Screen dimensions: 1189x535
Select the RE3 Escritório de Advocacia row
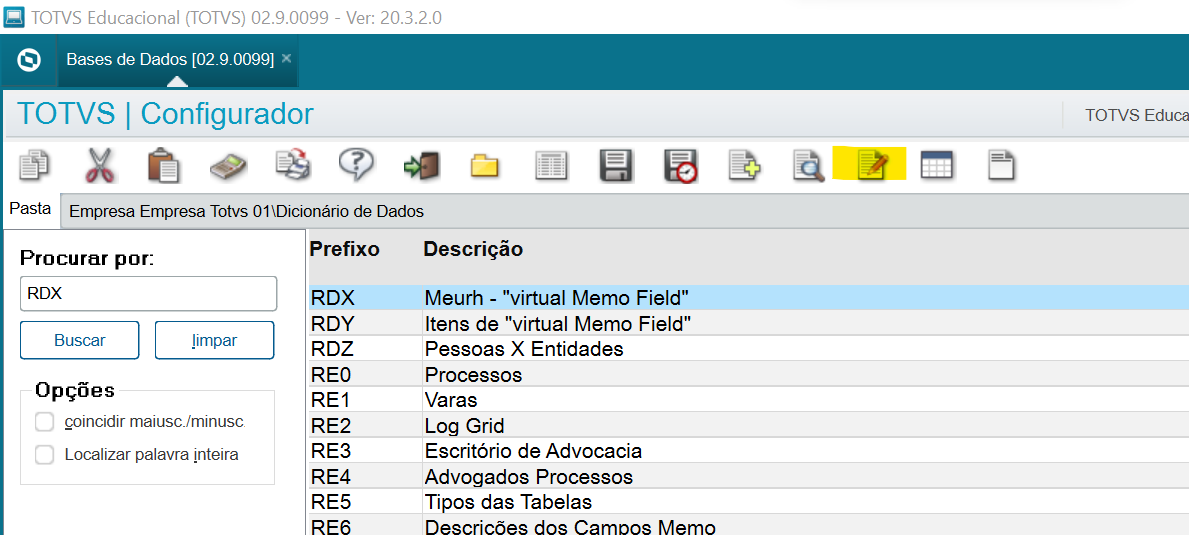[748, 451]
